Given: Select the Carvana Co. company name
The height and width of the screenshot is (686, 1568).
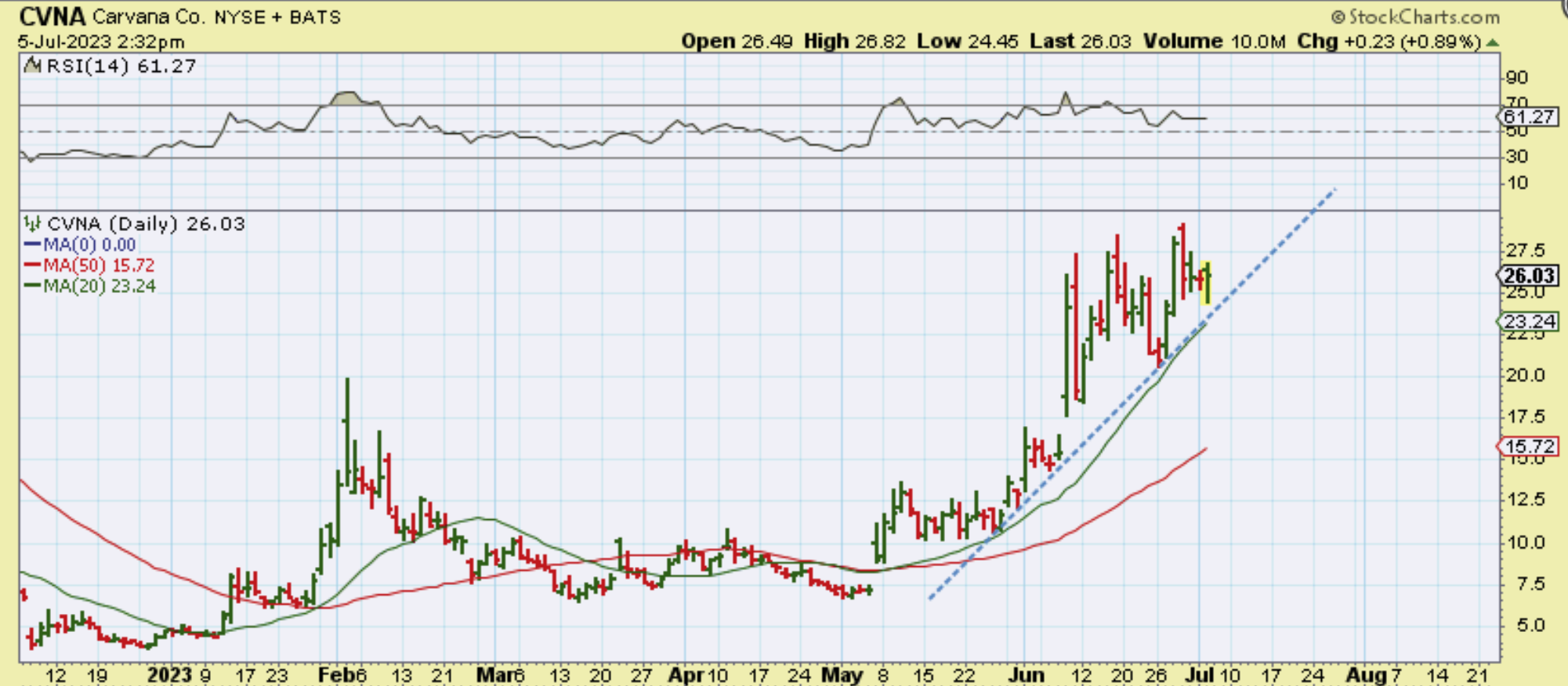Looking at the screenshot, I should click(x=150, y=17).
